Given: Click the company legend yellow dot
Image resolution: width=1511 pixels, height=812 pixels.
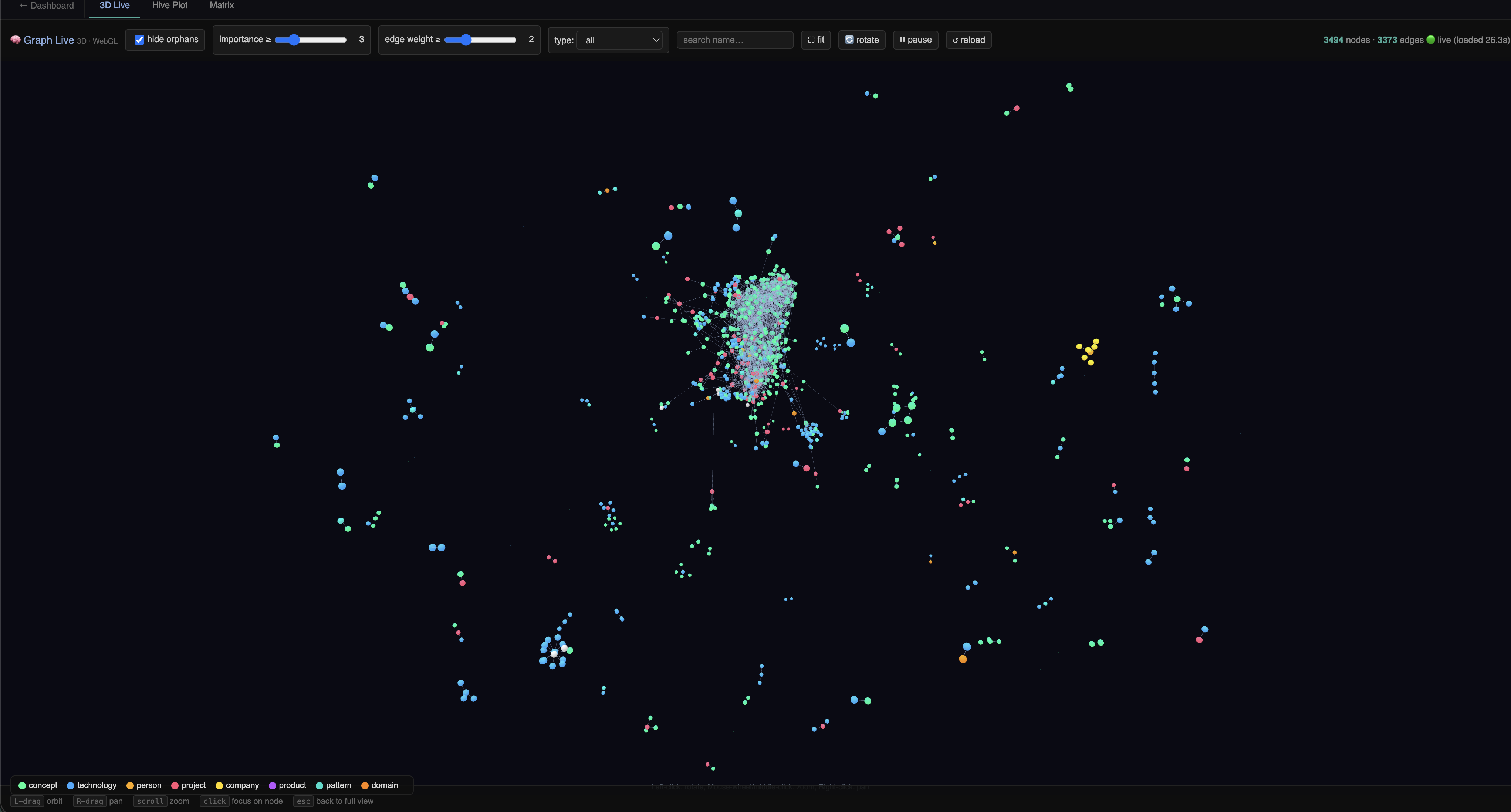Looking at the screenshot, I should point(219,786).
